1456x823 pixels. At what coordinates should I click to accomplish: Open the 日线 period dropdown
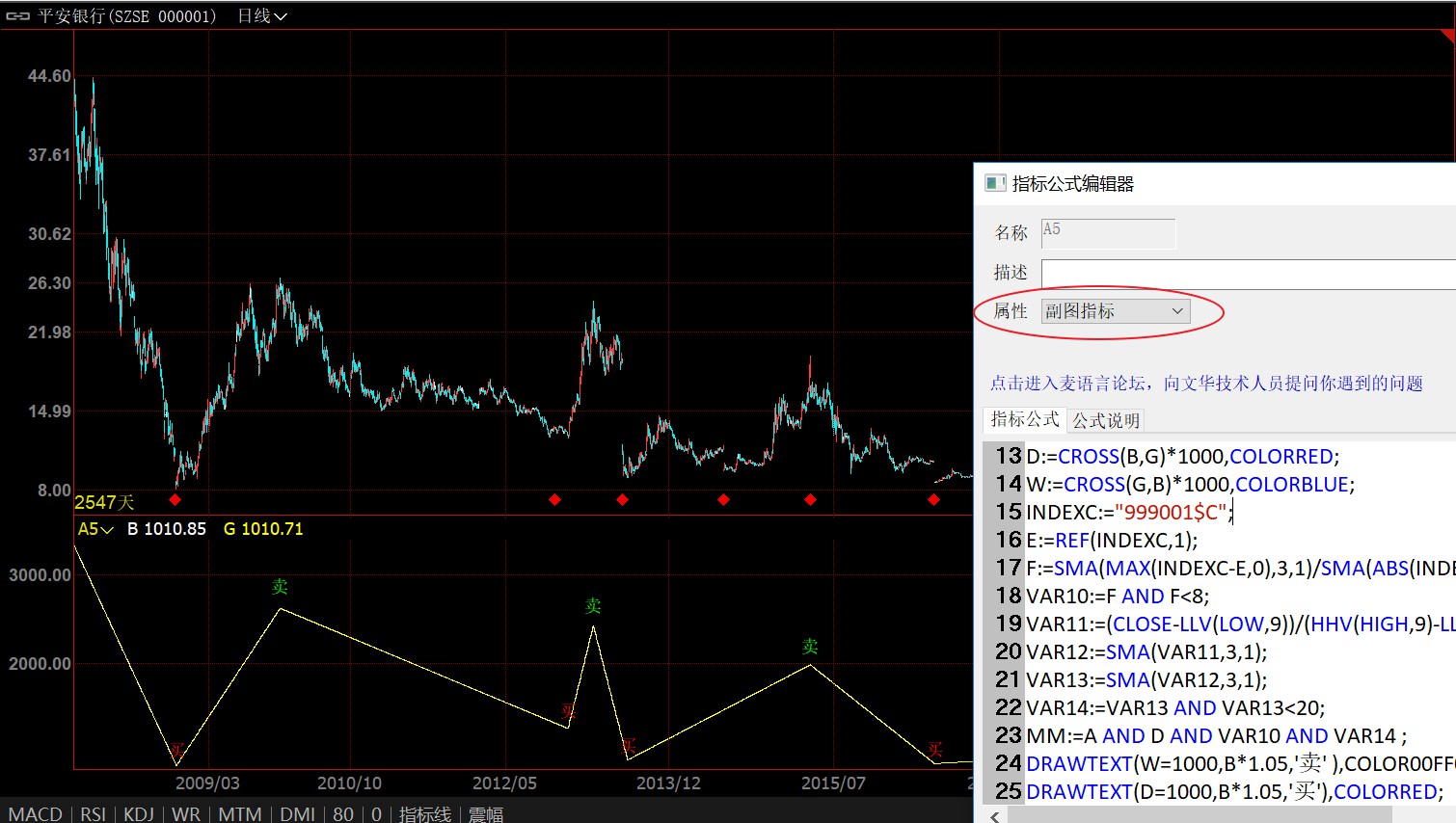pos(262,16)
